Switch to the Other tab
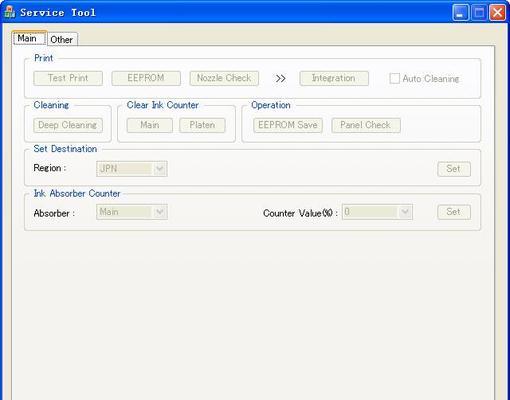510x400 pixels. pos(62,39)
